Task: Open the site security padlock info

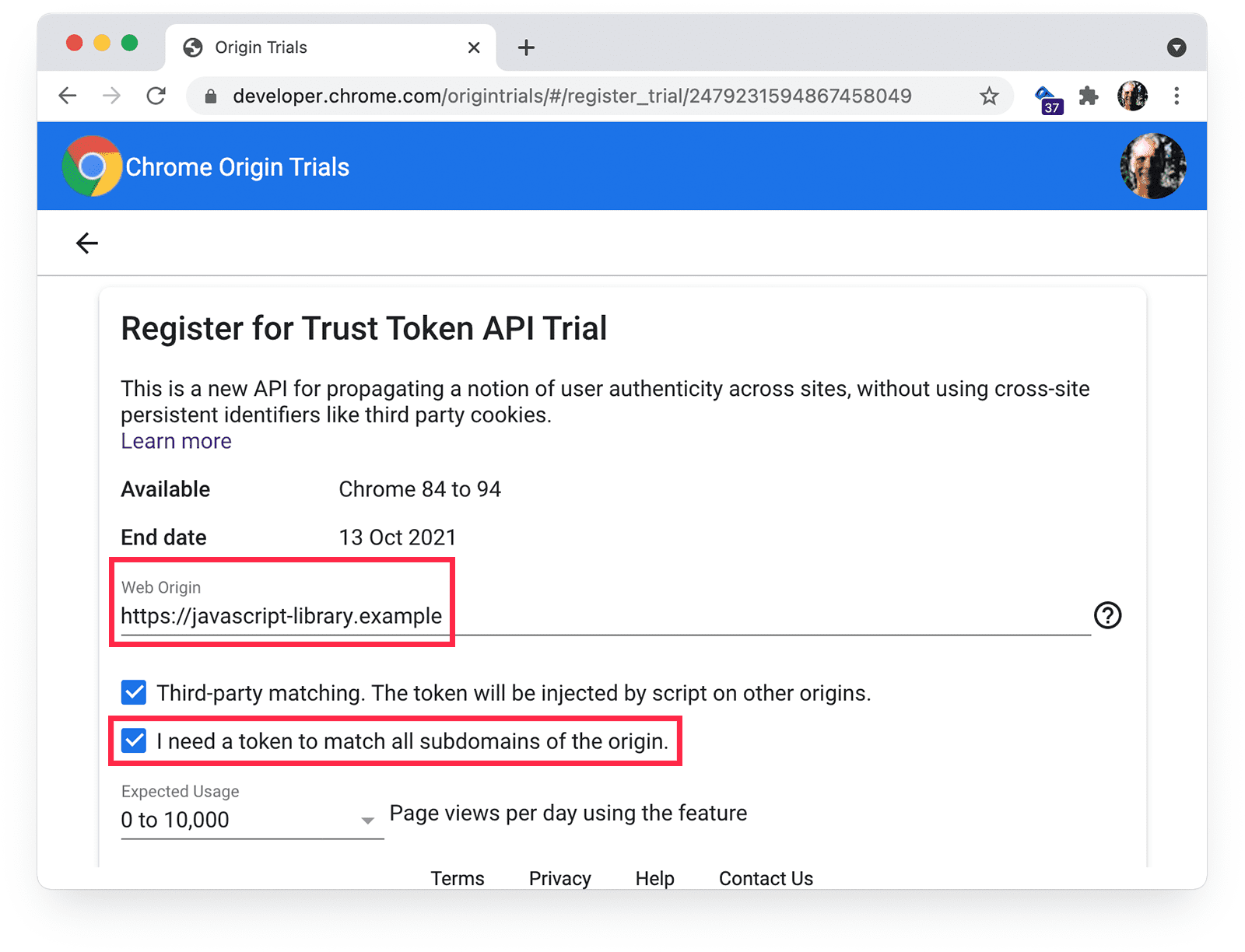Action: [x=209, y=96]
